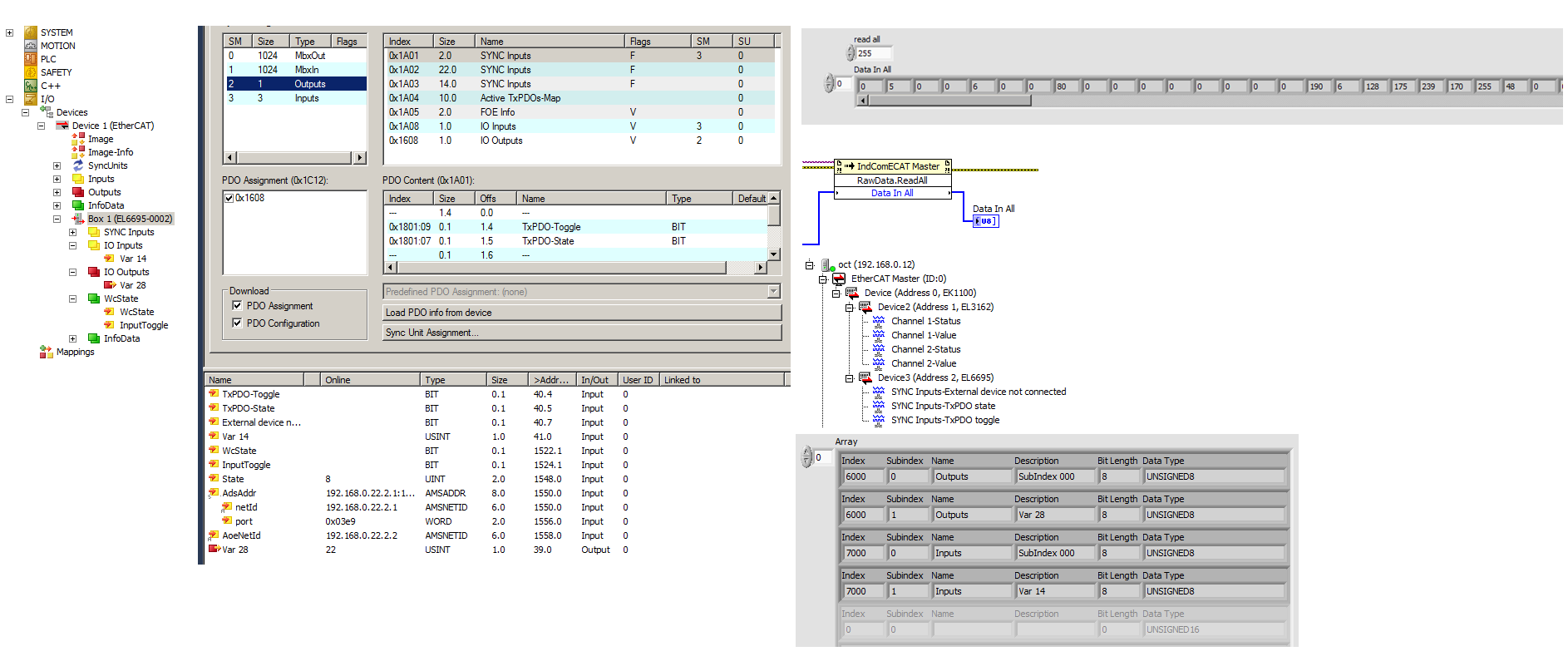Click the Data In All property terminal
Screen dimensions: 1568x661
point(892,193)
